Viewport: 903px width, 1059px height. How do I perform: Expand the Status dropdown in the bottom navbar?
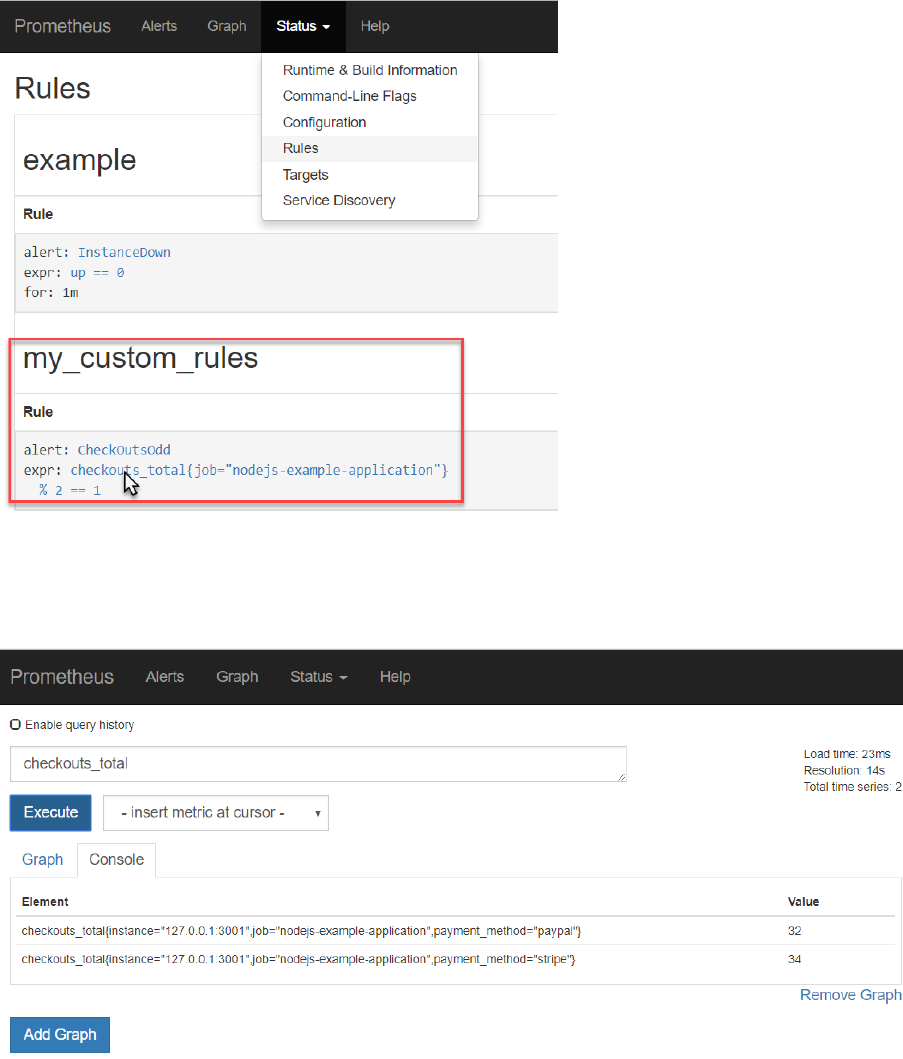tap(319, 677)
